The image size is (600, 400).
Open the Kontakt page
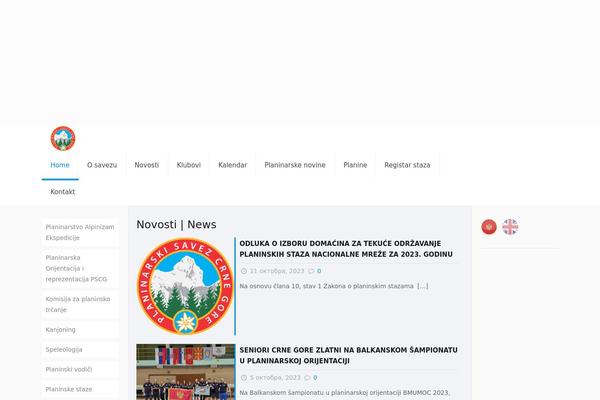63,192
